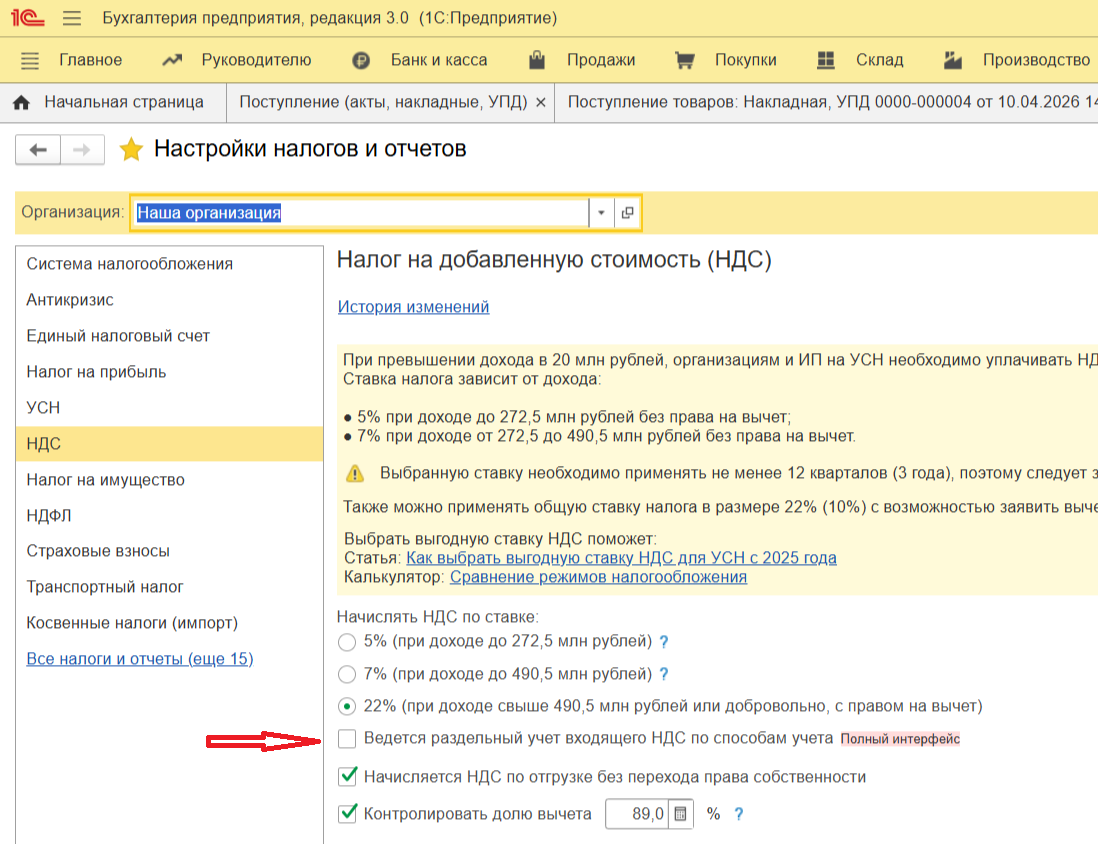Show help for the 7% rate option
Image resolution: width=1098 pixels, height=844 pixels.
pos(664,674)
